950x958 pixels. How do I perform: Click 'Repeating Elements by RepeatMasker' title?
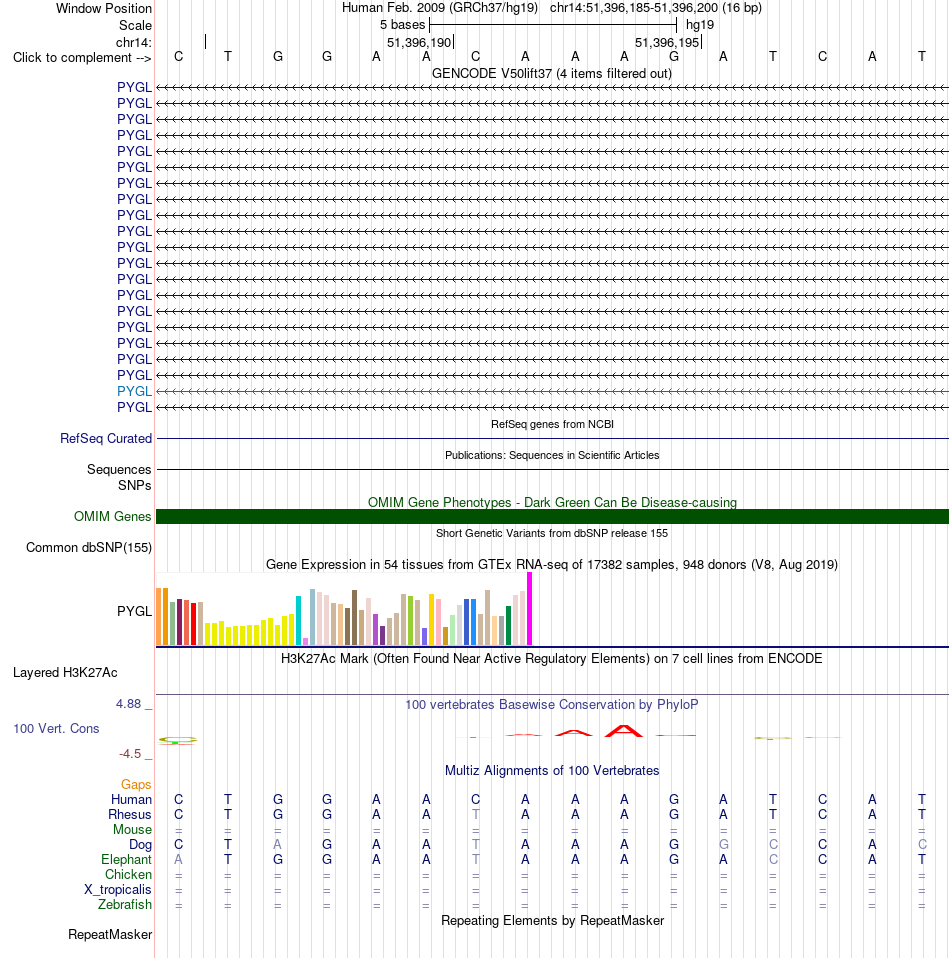[x=552, y=921]
